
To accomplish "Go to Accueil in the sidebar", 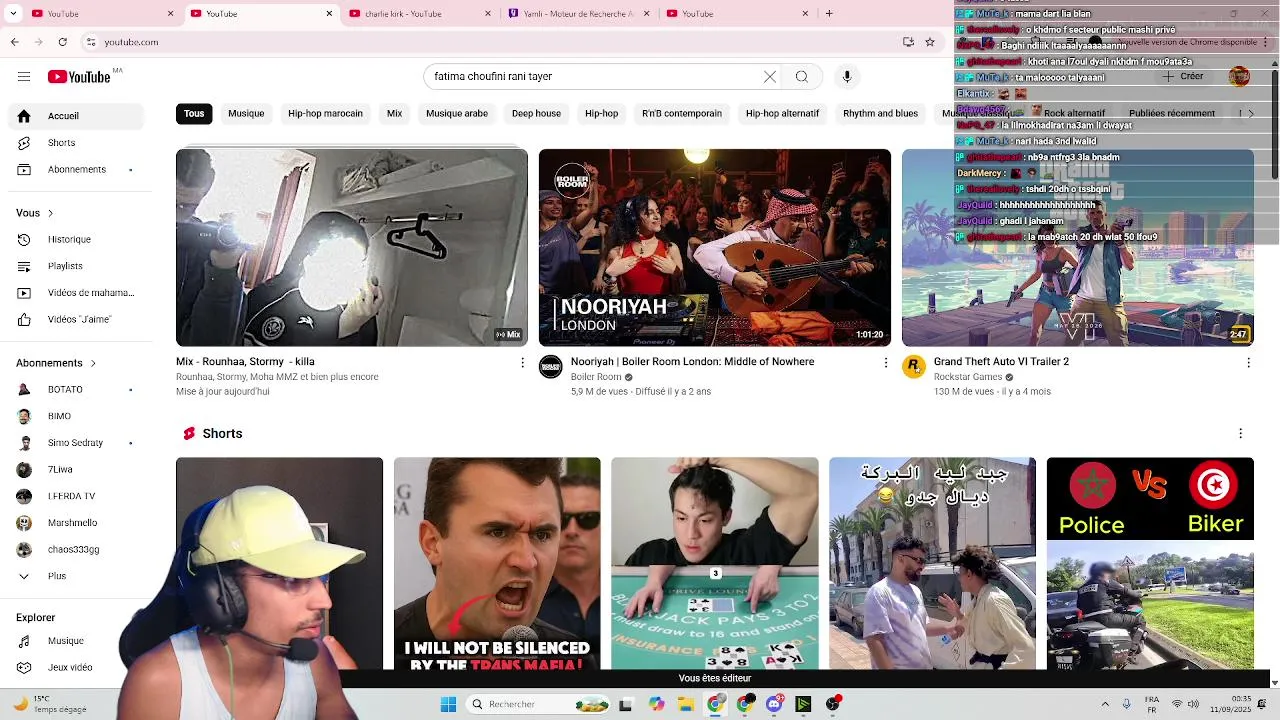I will coord(80,116).
